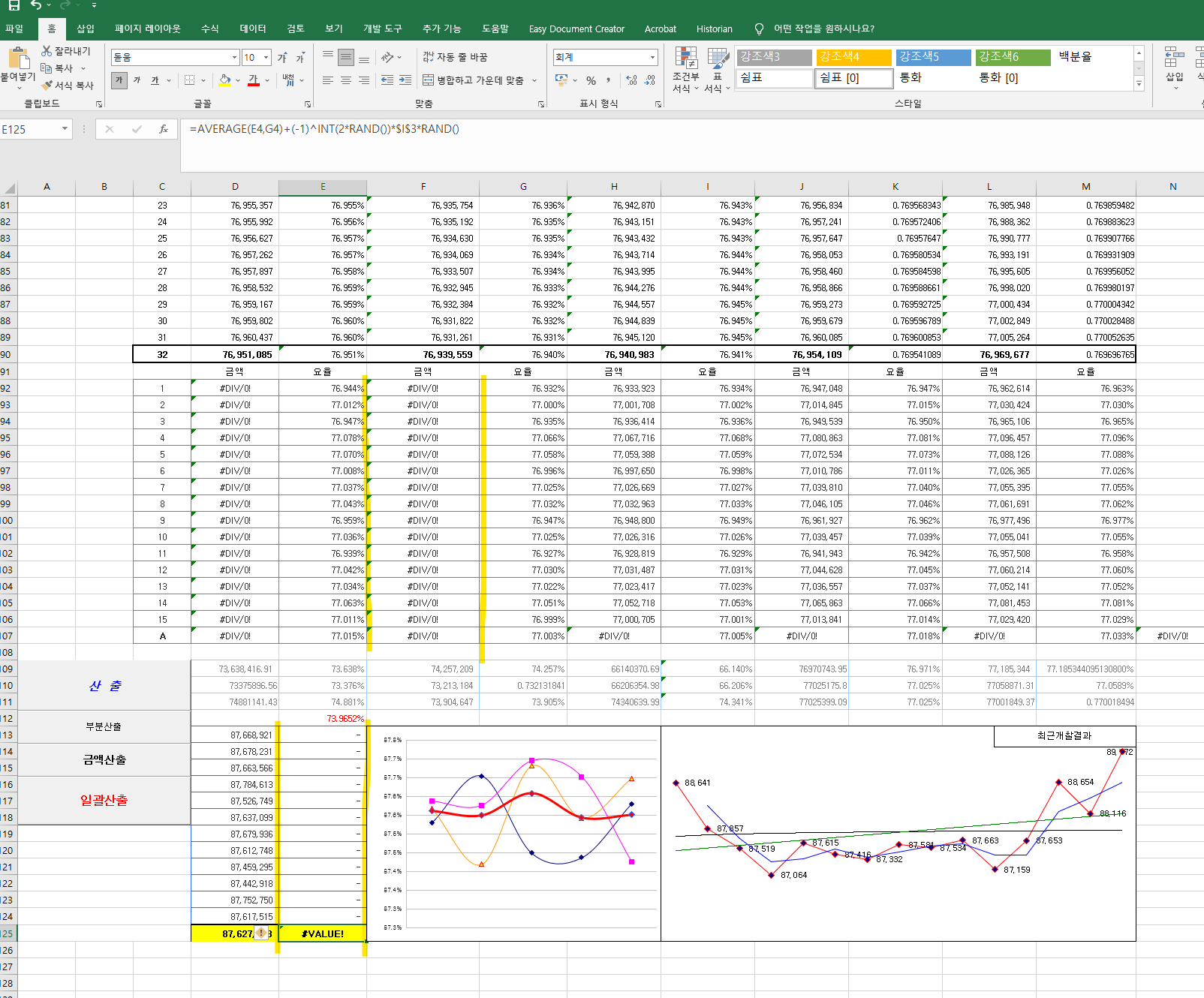1204x998 pixels.
Task: Open Conditional Formatting (조건부 서식)
Action: [685, 70]
